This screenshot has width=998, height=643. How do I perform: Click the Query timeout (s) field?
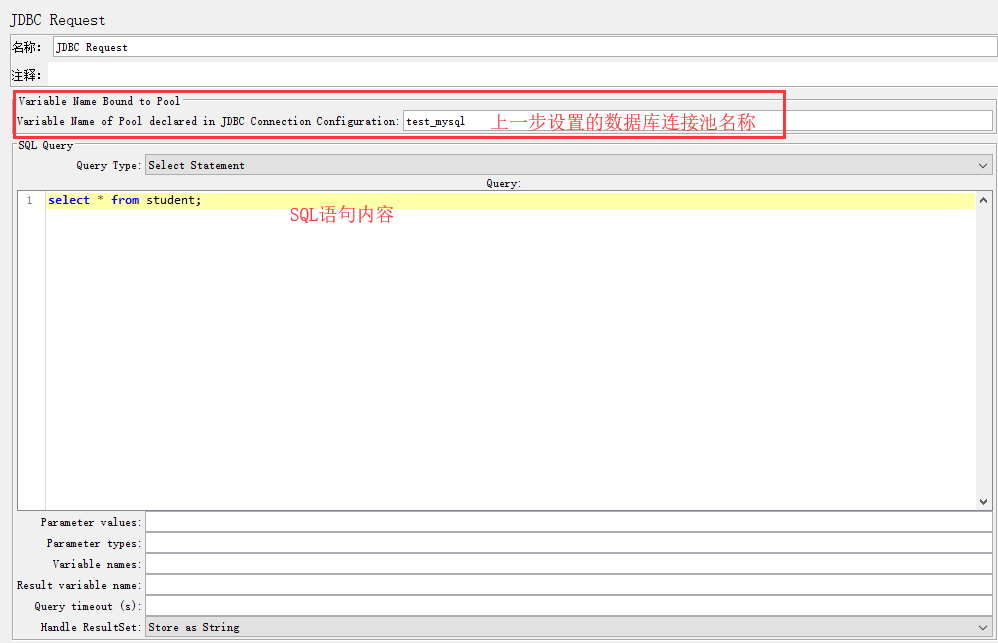pos(568,606)
